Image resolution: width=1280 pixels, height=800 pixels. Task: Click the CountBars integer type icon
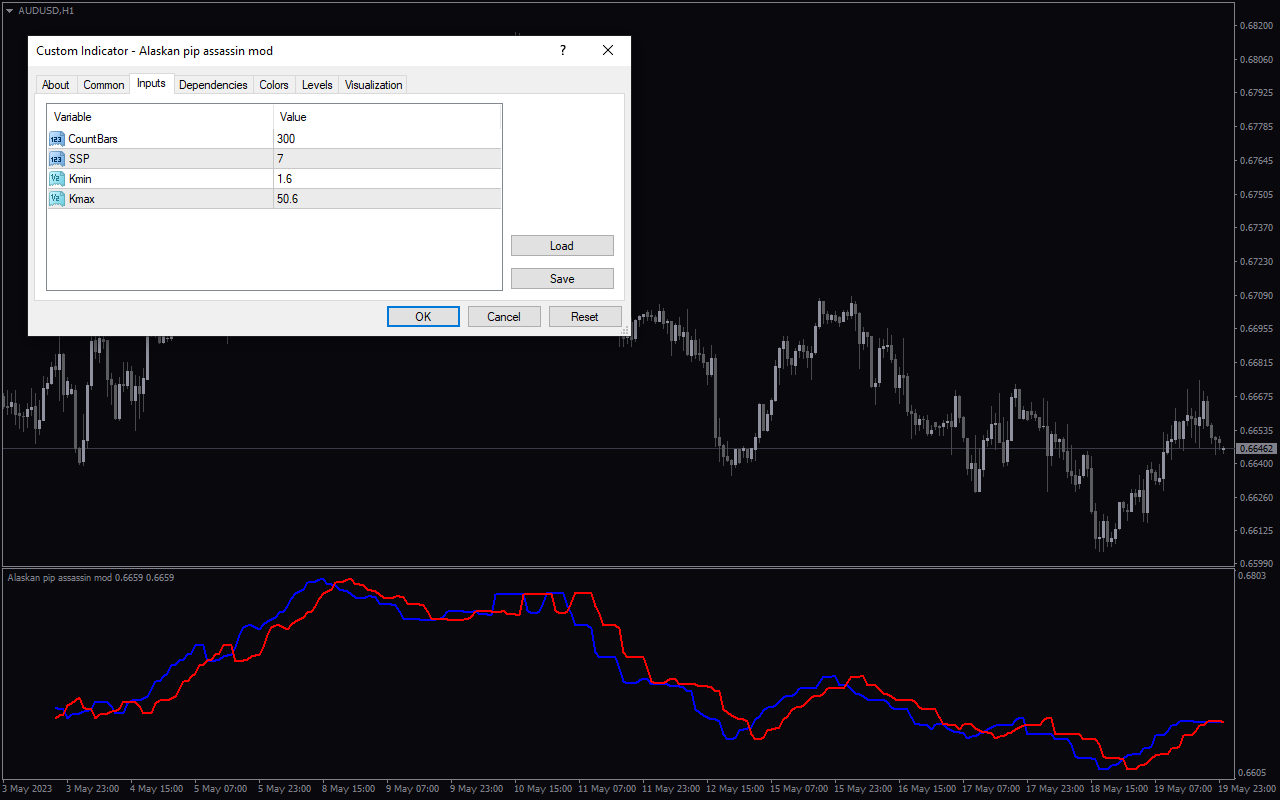tap(56, 139)
